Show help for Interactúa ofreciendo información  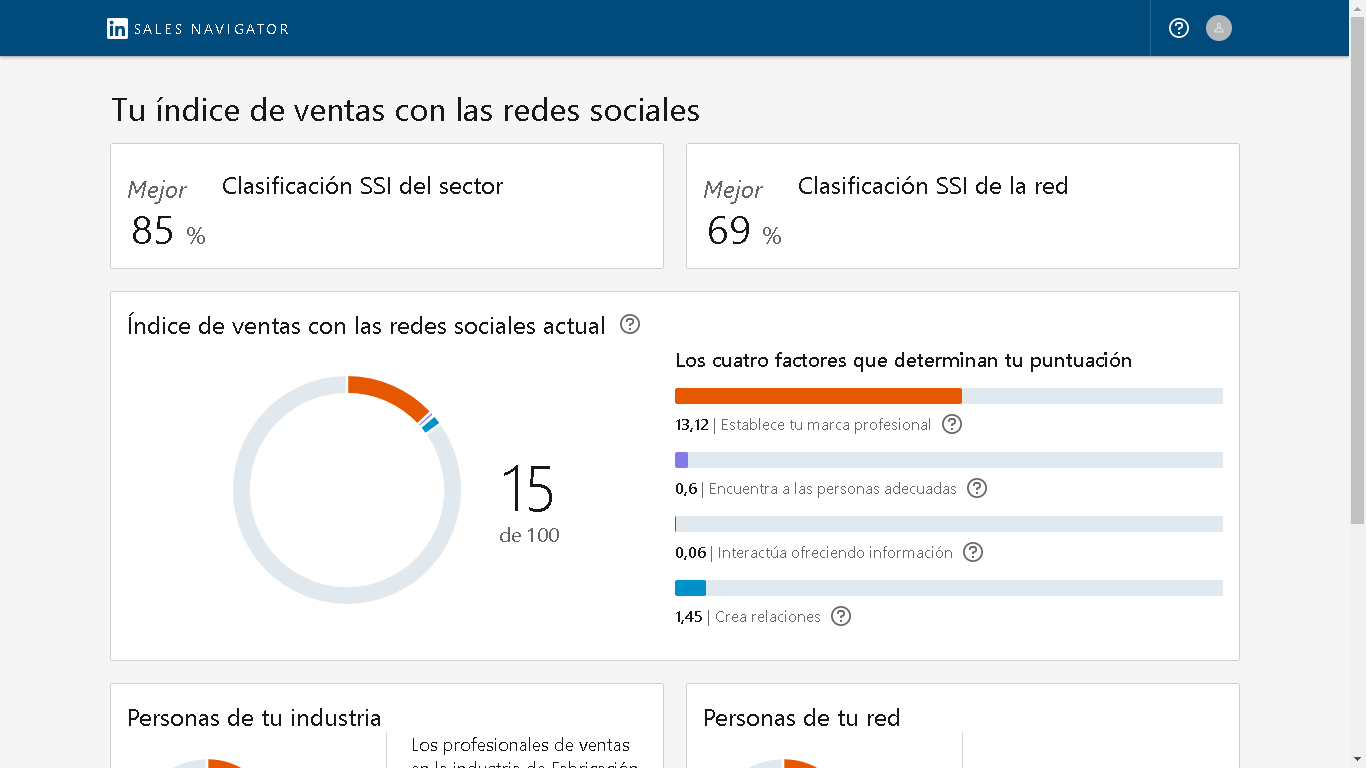[973, 552]
